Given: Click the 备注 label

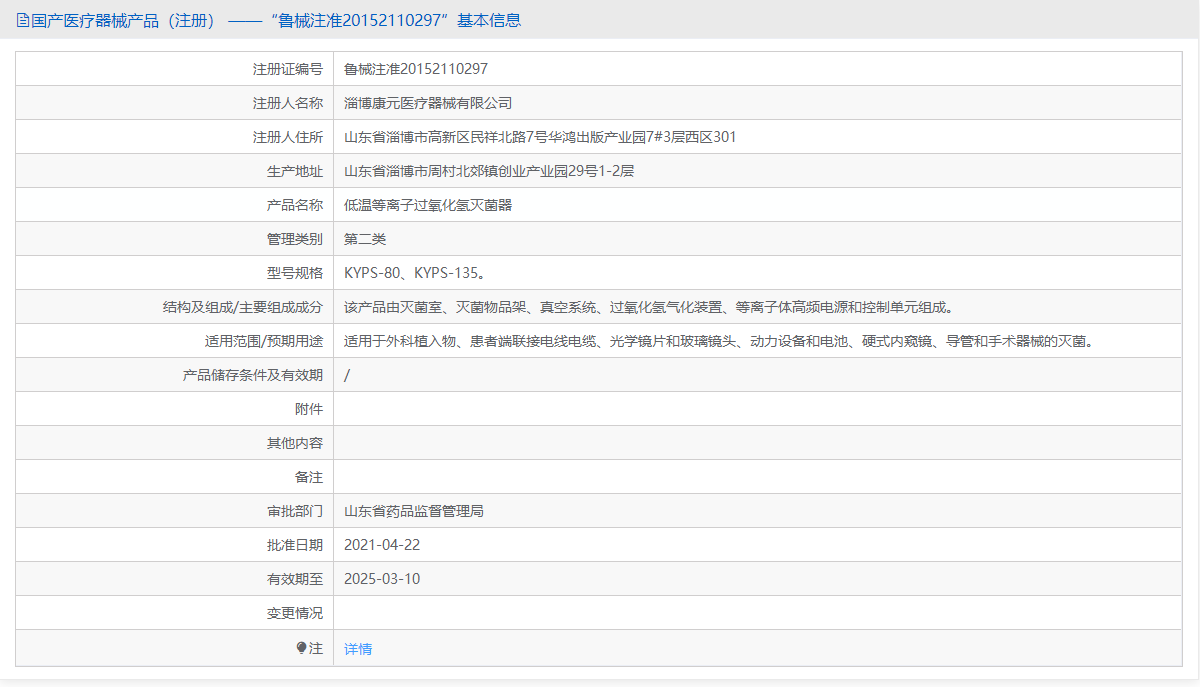Looking at the screenshot, I should click(x=309, y=477).
